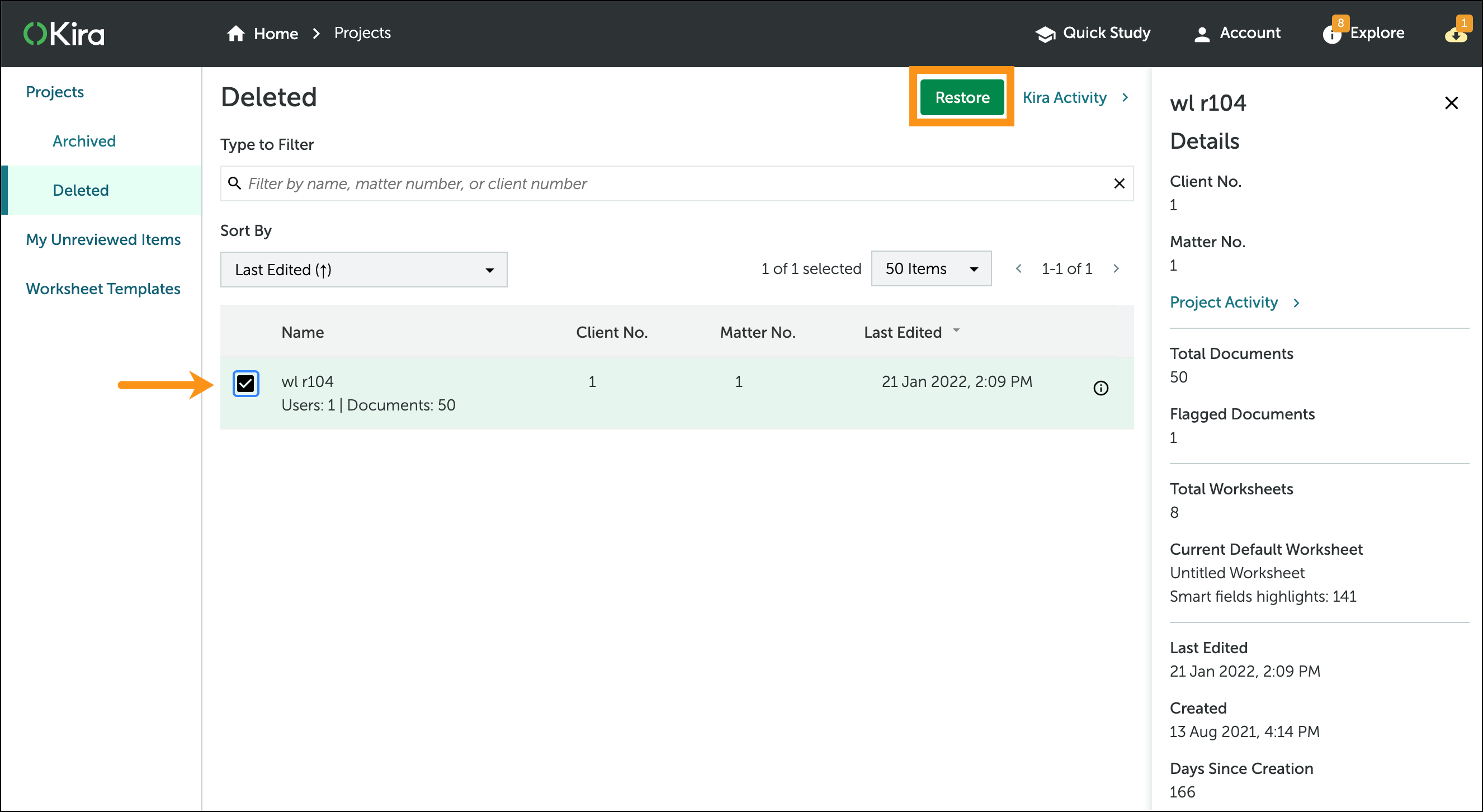Open Projects in the sidebar
The height and width of the screenshot is (812, 1483).
(55, 92)
